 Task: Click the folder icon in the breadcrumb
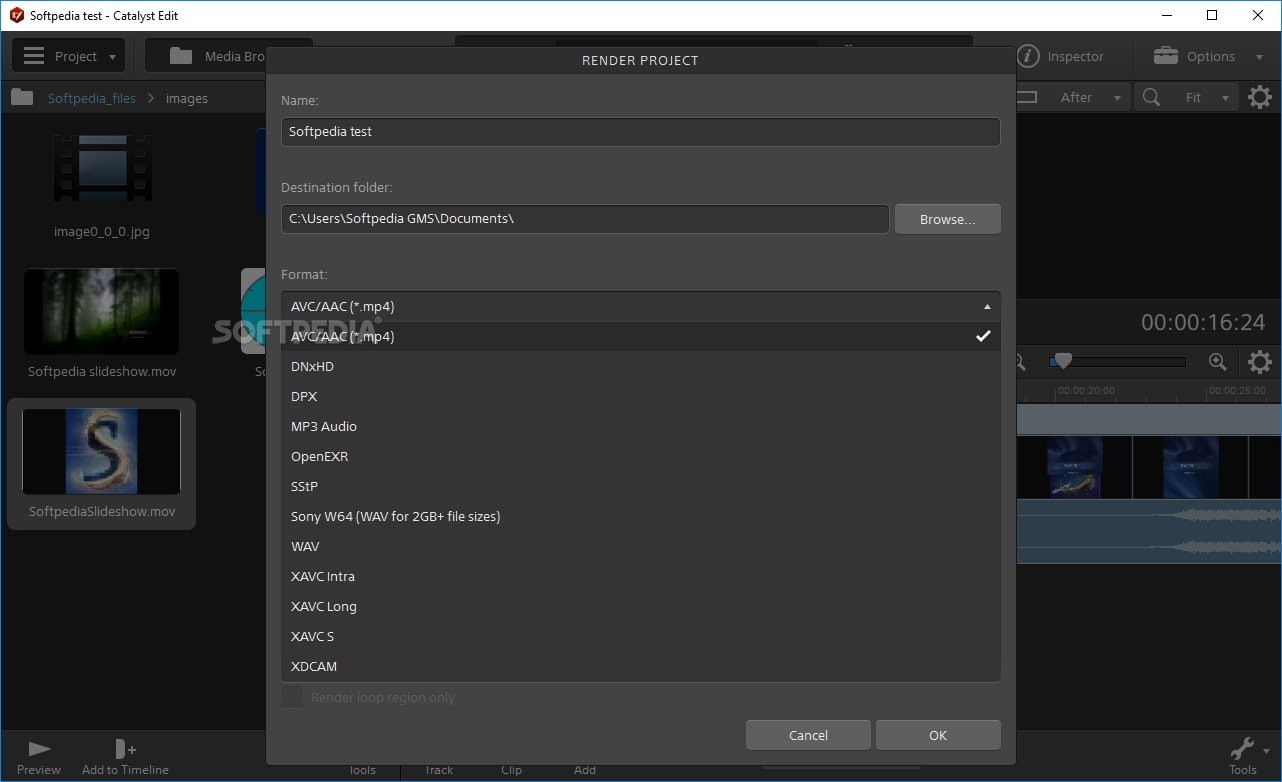click(x=22, y=98)
